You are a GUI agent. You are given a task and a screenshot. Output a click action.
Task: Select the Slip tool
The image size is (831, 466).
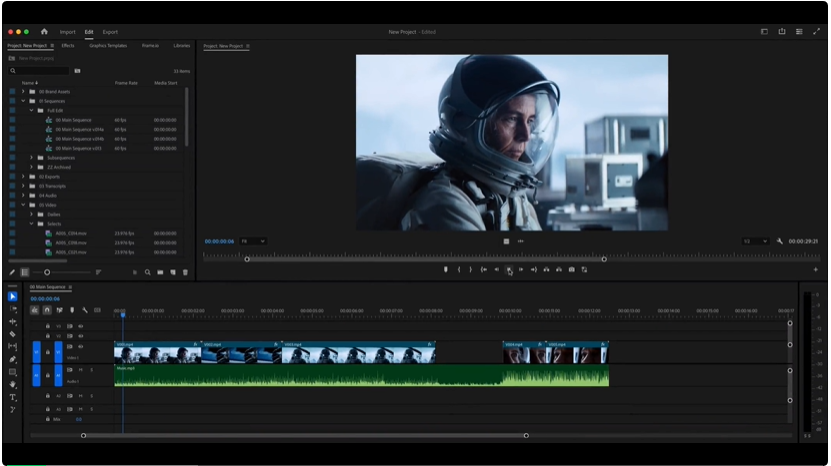(x=13, y=346)
